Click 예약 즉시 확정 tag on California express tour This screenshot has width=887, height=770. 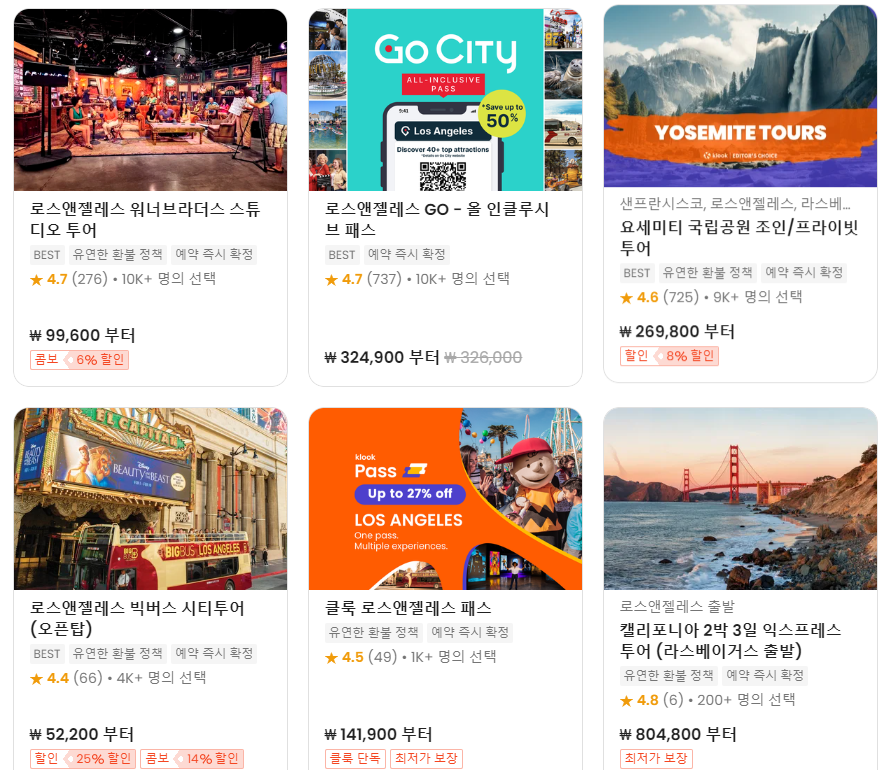tap(765, 676)
